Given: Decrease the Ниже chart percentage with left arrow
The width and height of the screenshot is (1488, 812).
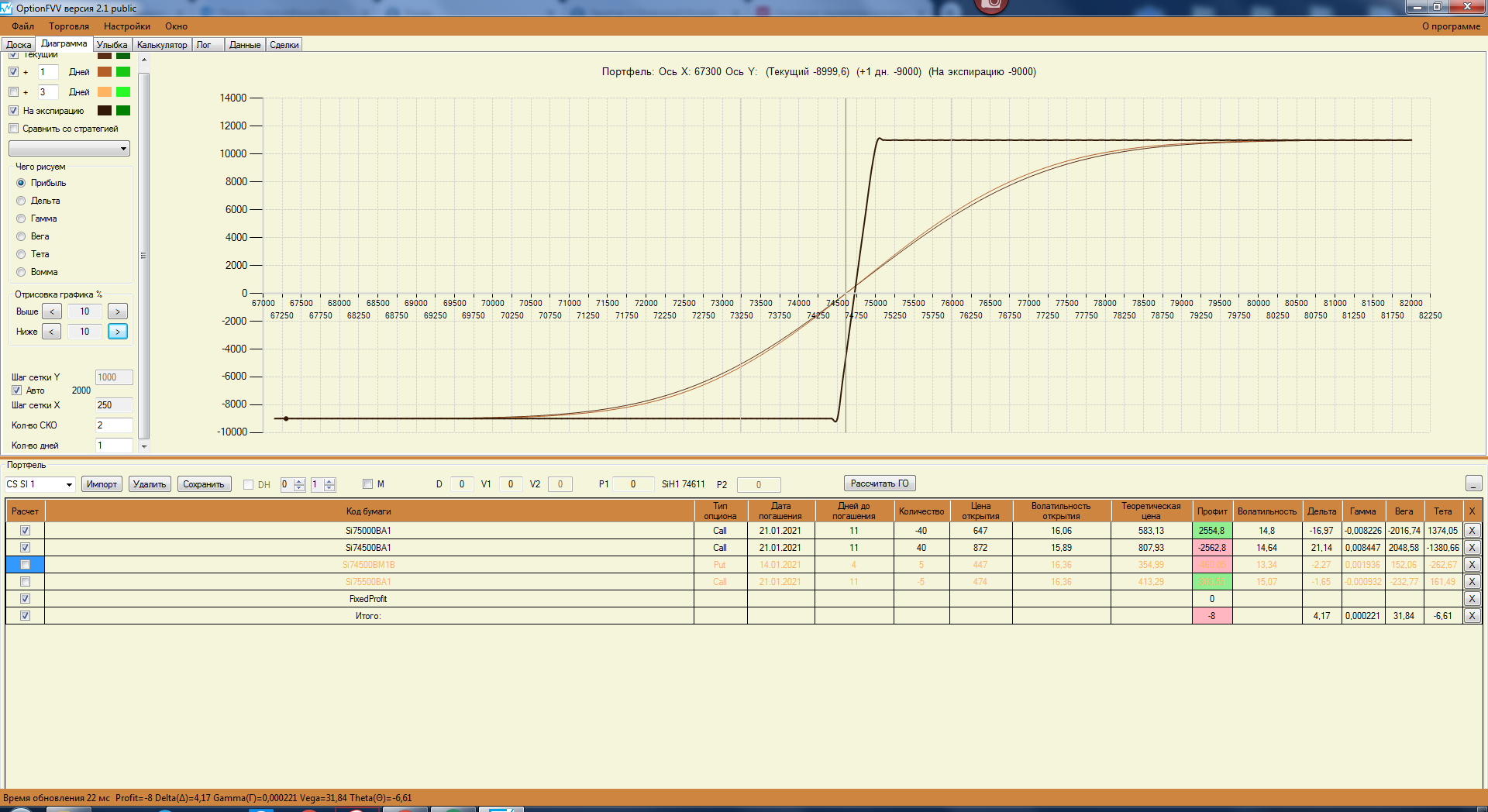Looking at the screenshot, I should [52, 332].
